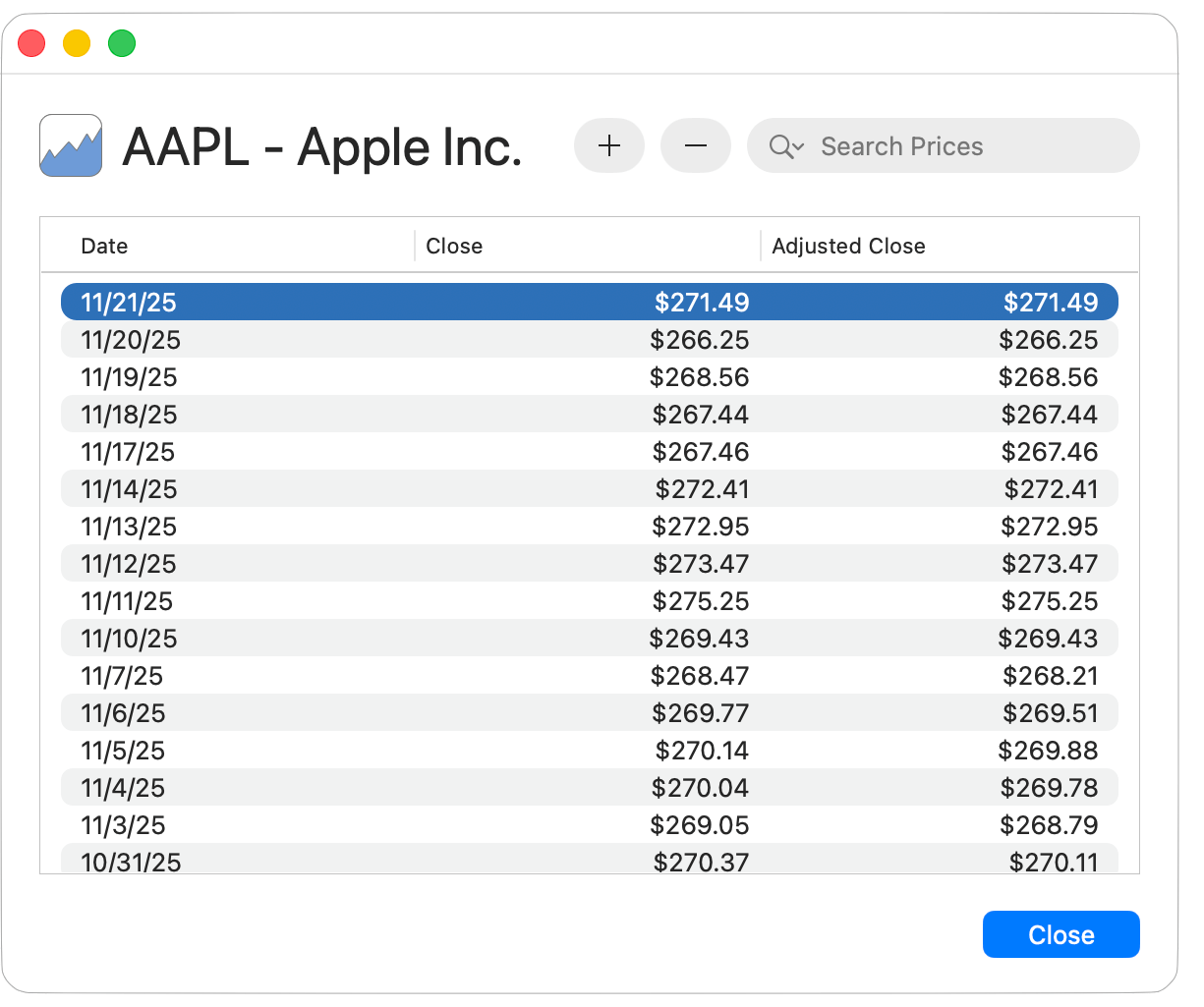Click the $268.21 adjusted close value
1204x1007 pixels.
point(1050,676)
